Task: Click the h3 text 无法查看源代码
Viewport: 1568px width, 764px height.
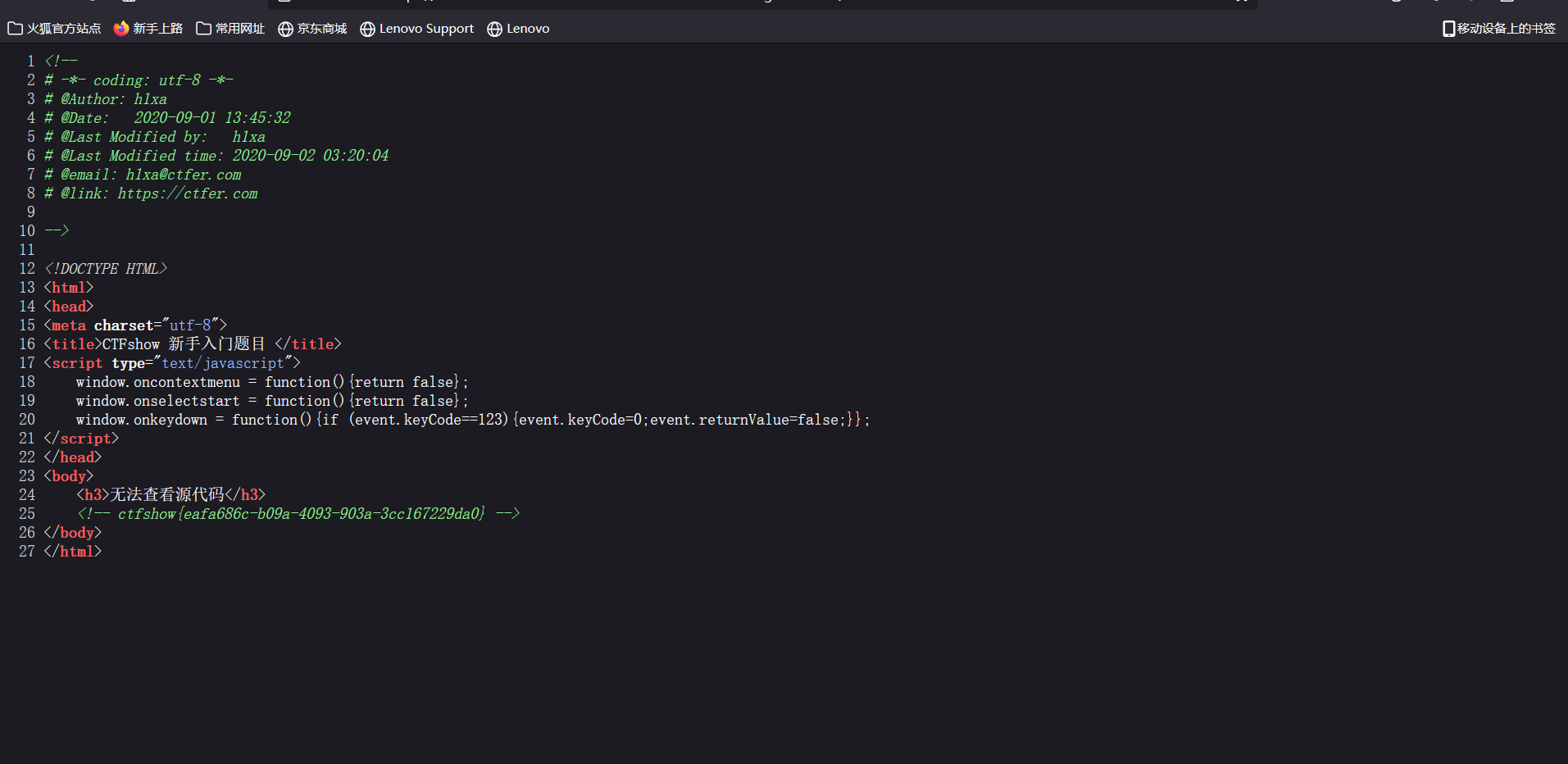Action: click(x=167, y=495)
